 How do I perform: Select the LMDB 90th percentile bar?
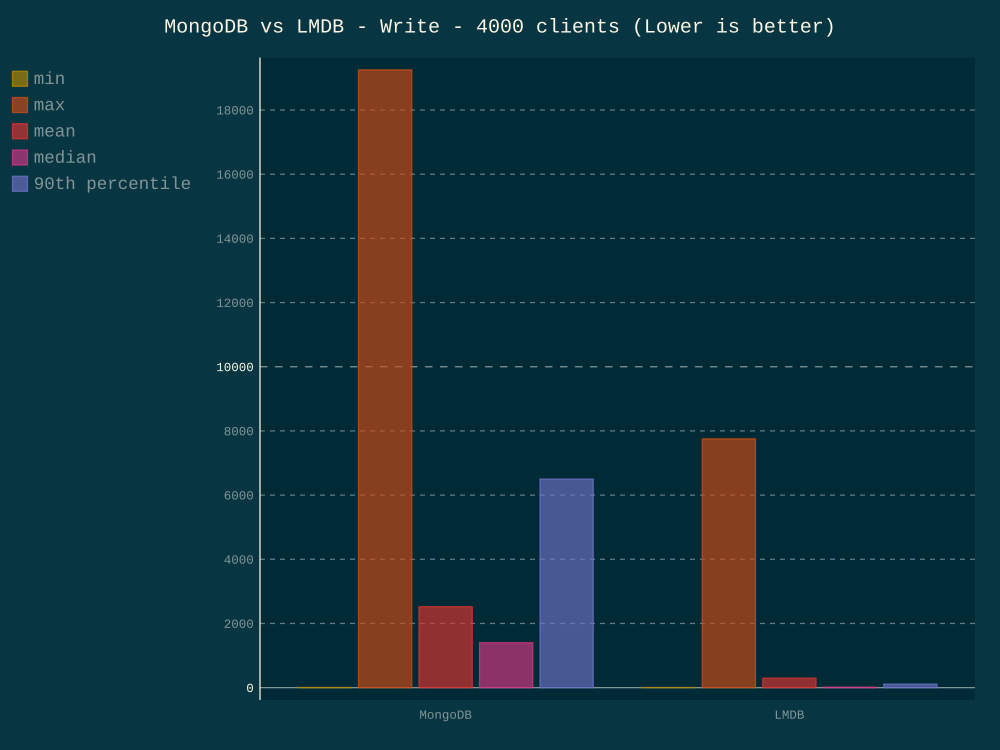[x=910, y=686]
